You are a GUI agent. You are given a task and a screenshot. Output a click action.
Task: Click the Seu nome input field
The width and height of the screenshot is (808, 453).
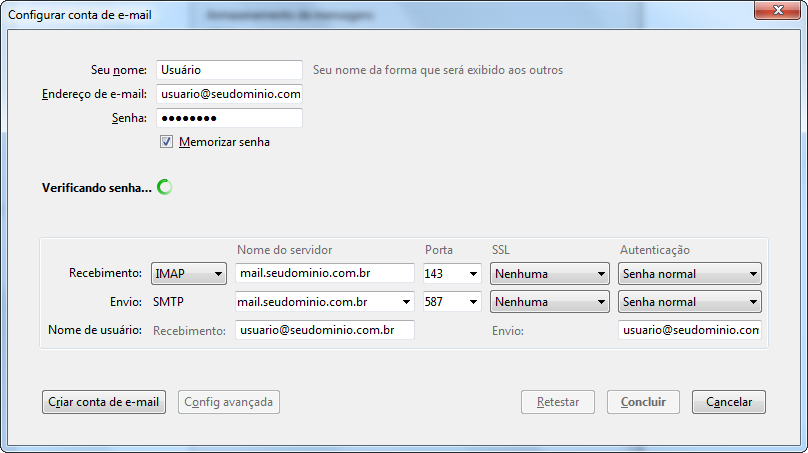(229, 70)
